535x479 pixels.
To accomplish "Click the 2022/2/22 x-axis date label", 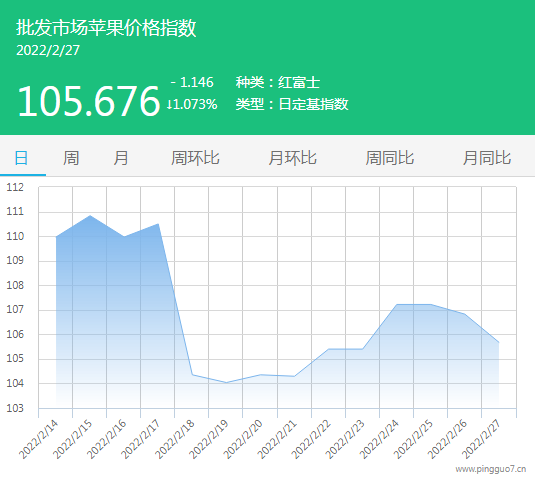I will 311,439.
